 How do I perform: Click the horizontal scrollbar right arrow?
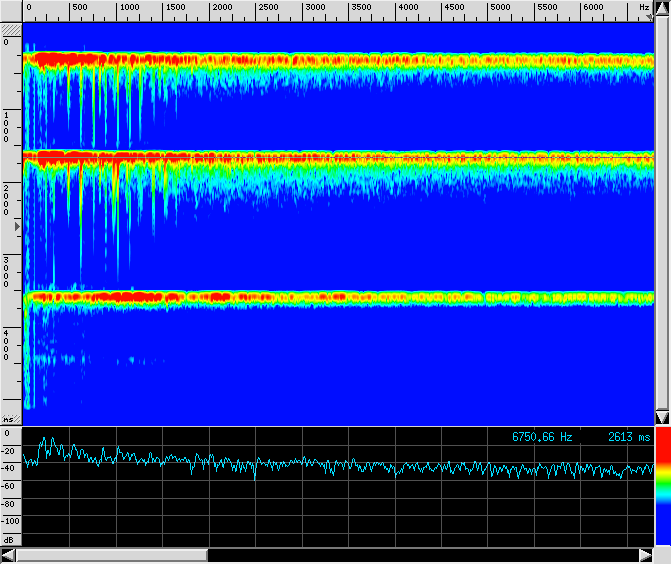646,555
